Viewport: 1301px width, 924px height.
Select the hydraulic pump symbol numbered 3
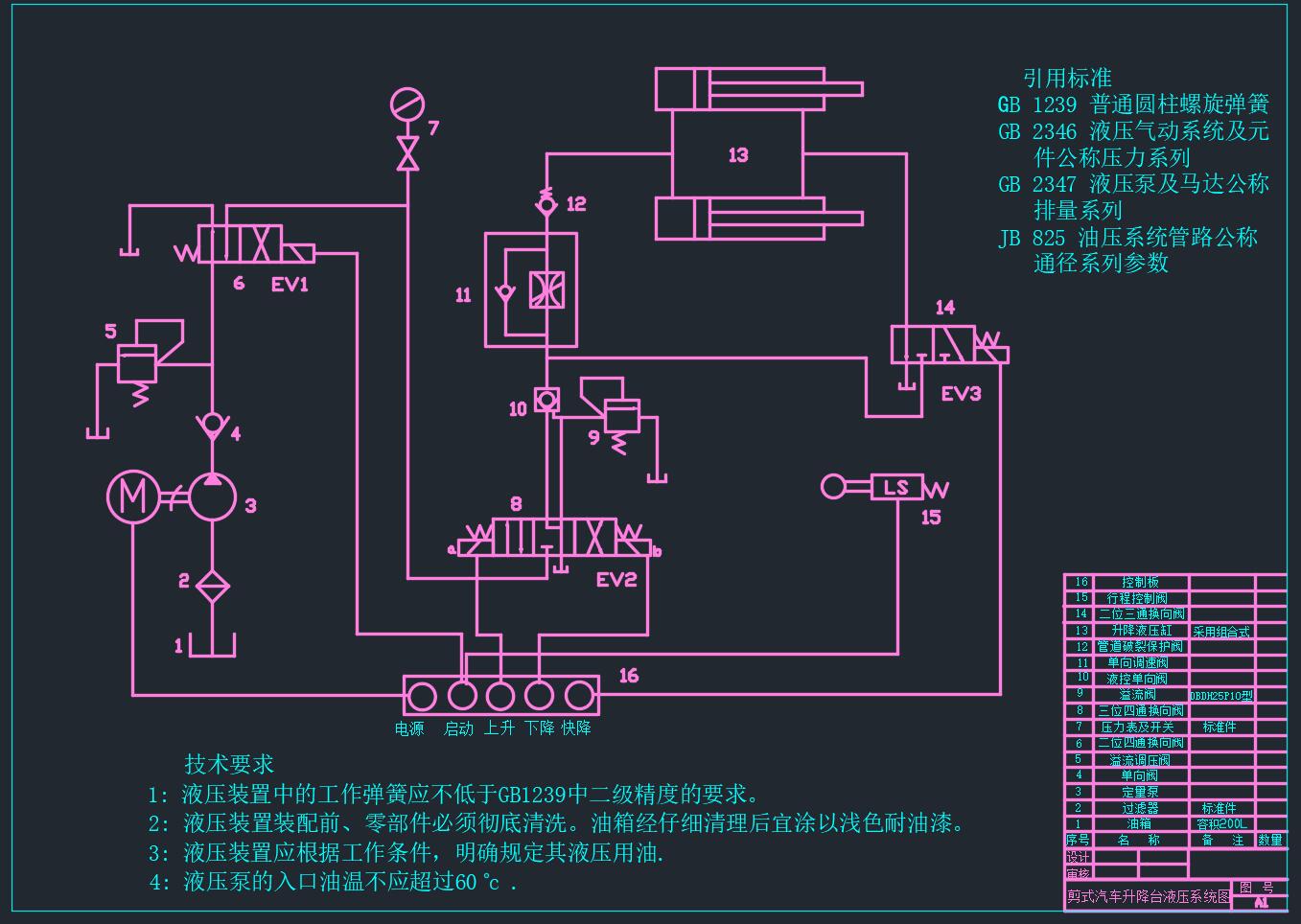212,497
